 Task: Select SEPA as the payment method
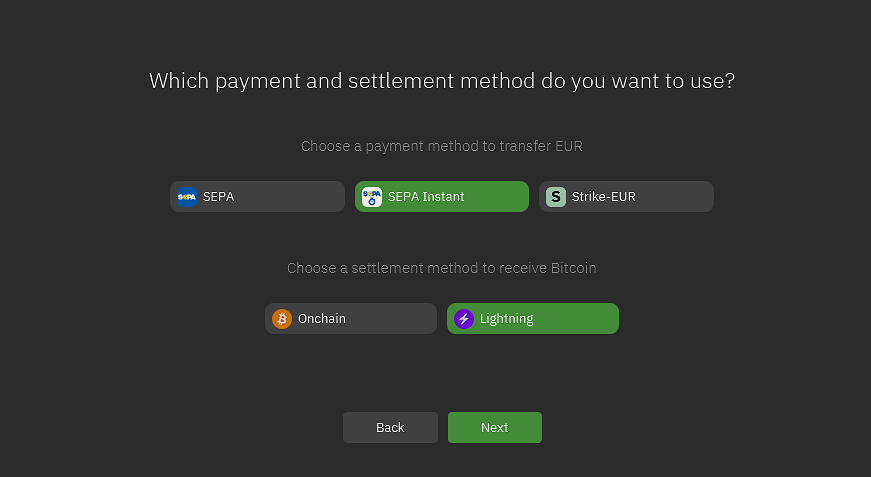(257, 197)
